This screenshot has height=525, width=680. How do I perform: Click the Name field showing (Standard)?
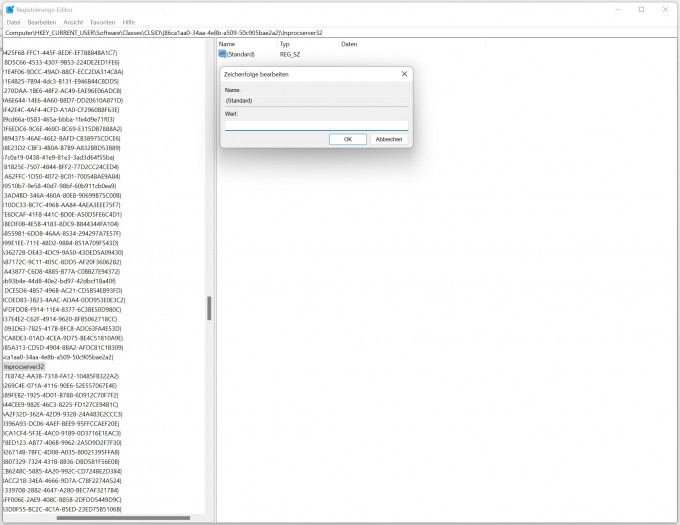[317, 101]
